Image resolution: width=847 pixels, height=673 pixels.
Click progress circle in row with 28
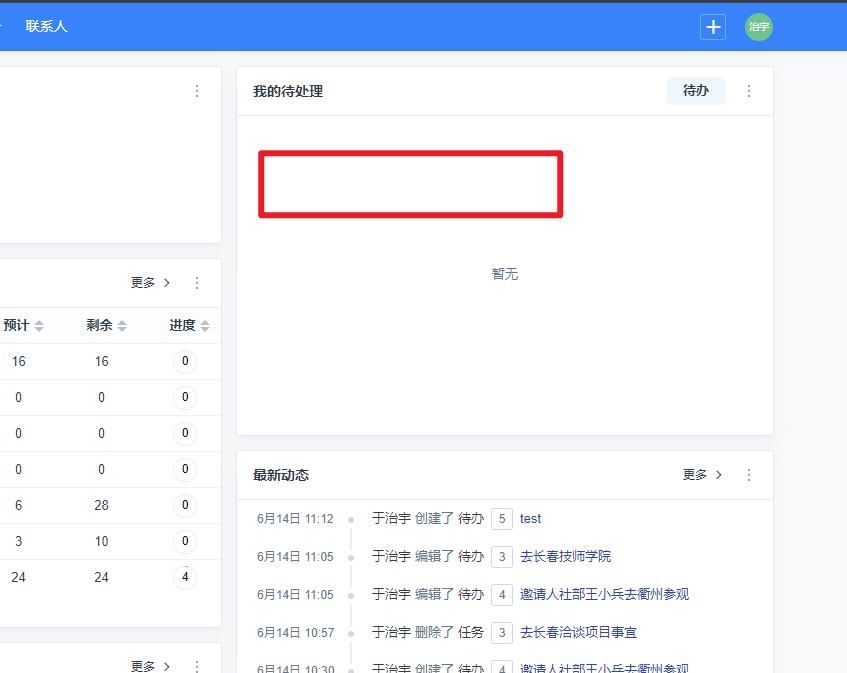point(185,505)
